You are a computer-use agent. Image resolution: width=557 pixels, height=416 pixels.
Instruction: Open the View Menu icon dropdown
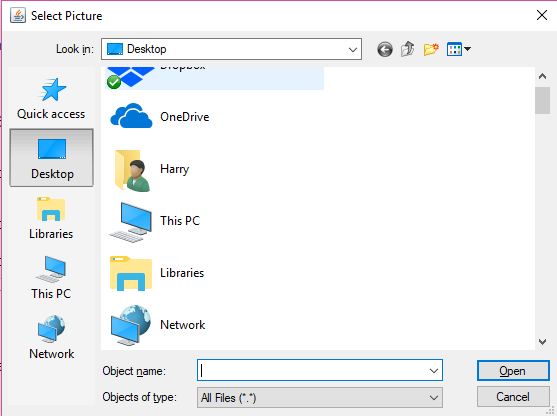(x=459, y=49)
